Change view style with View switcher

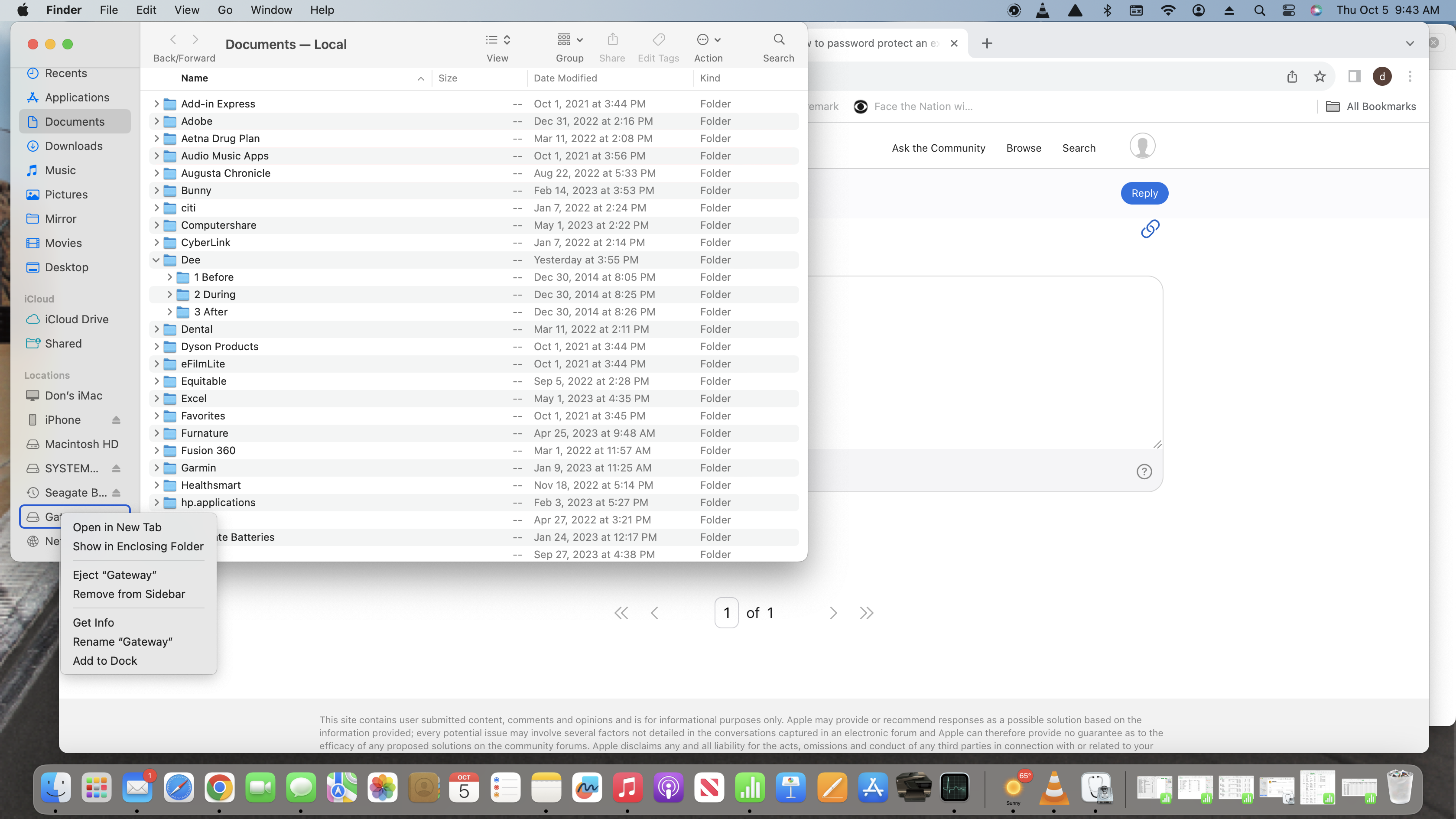click(x=497, y=39)
